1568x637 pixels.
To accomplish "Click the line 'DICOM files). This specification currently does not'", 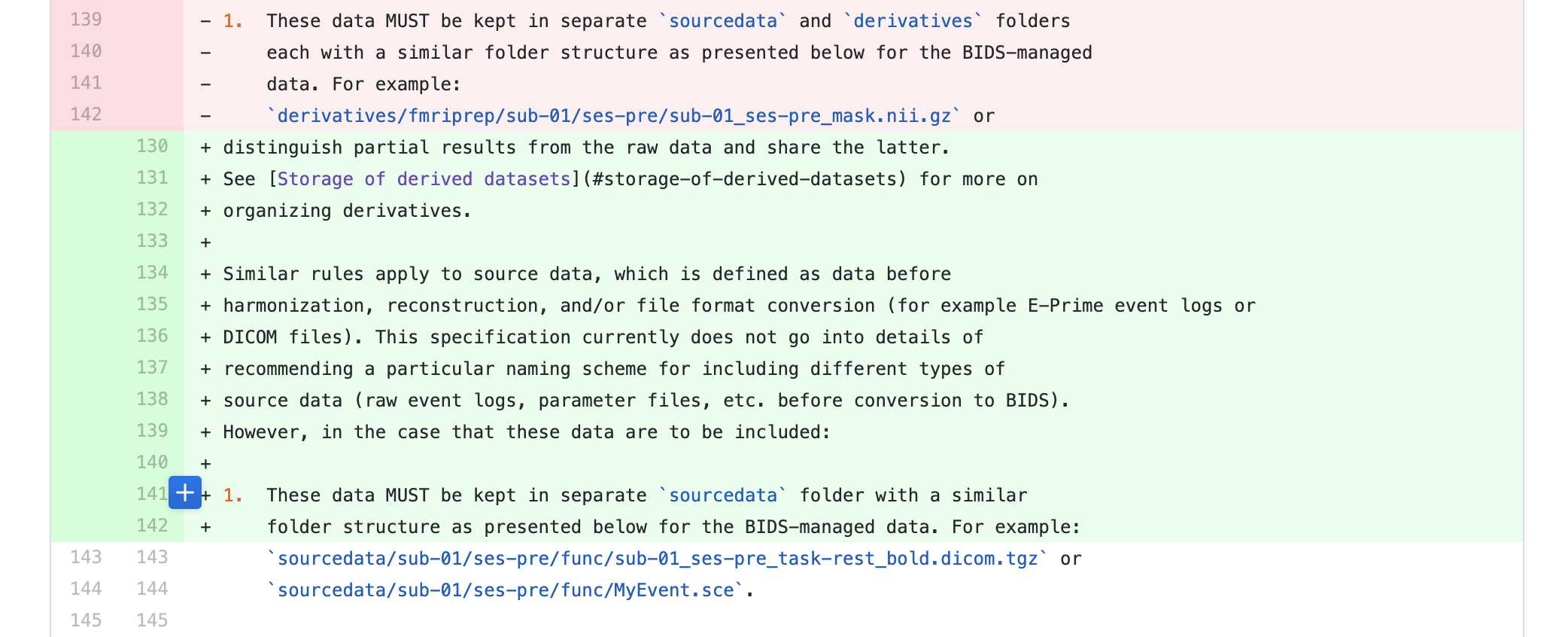I will (603, 337).
